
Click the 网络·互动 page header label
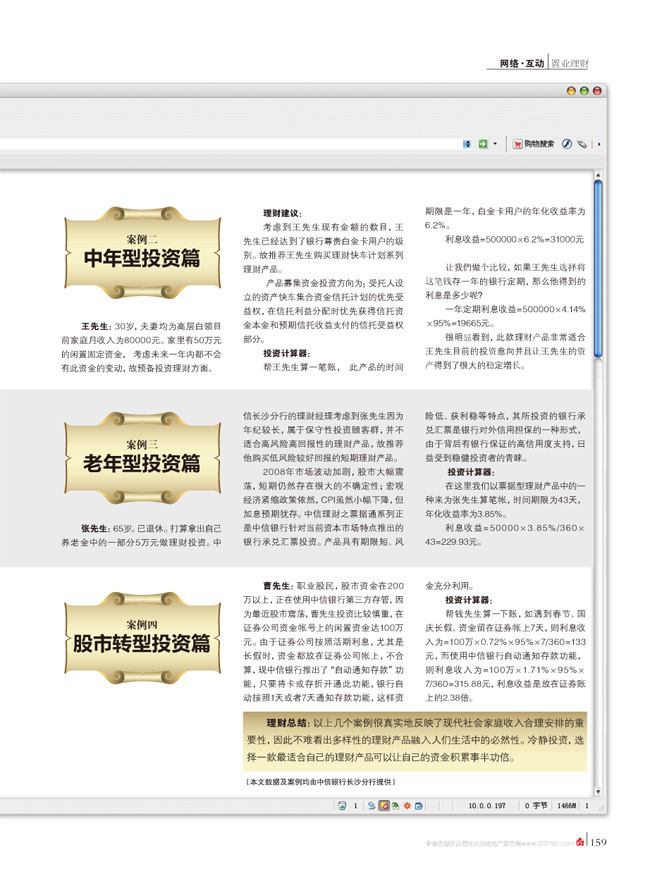click(x=521, y=63)
